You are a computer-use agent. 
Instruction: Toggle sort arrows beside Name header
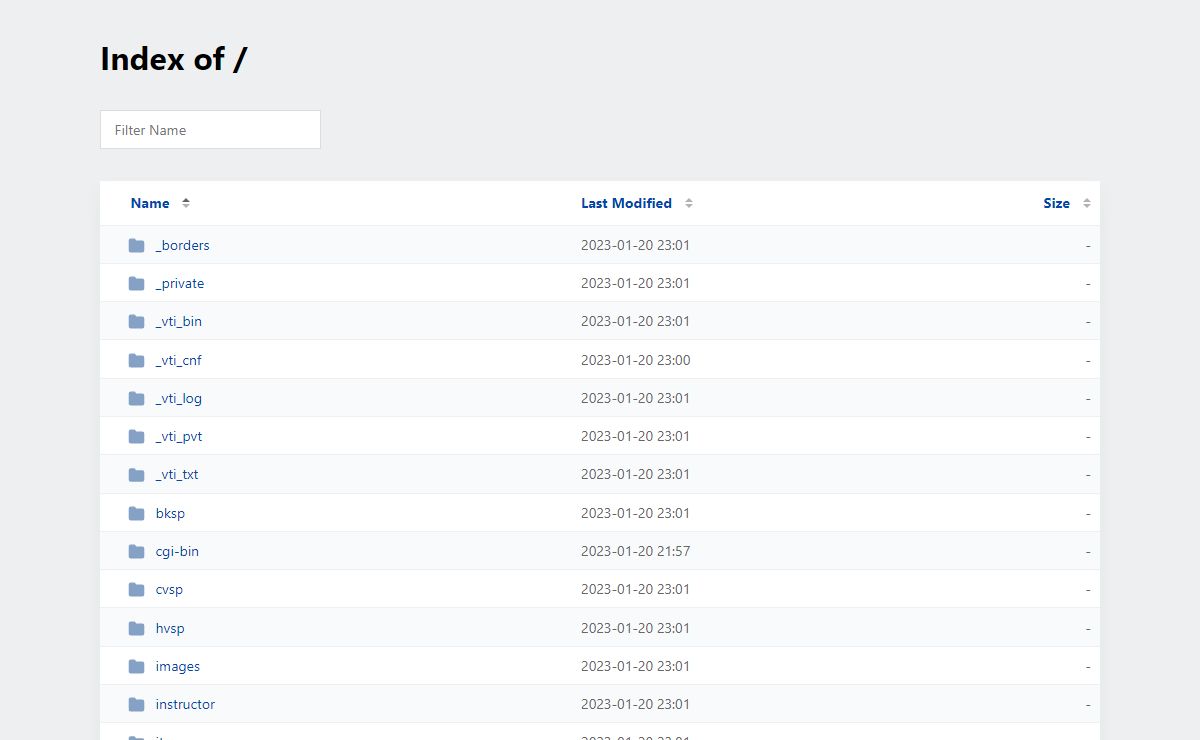[186, 203]
